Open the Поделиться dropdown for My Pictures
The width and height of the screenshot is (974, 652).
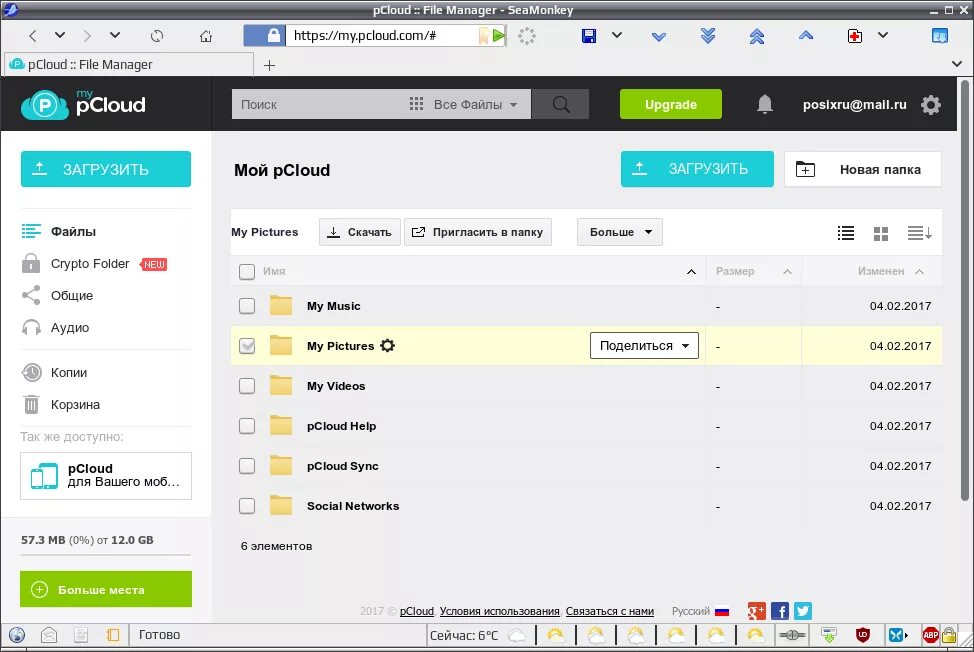pyautogui.click(x=644, y=346)
